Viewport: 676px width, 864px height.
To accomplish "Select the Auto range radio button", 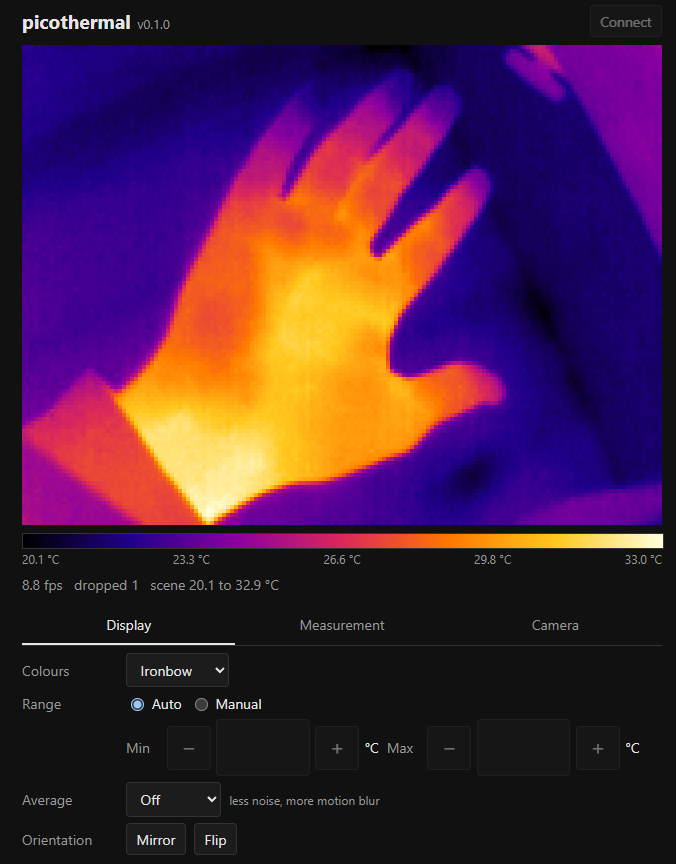I will pos(138,704).
